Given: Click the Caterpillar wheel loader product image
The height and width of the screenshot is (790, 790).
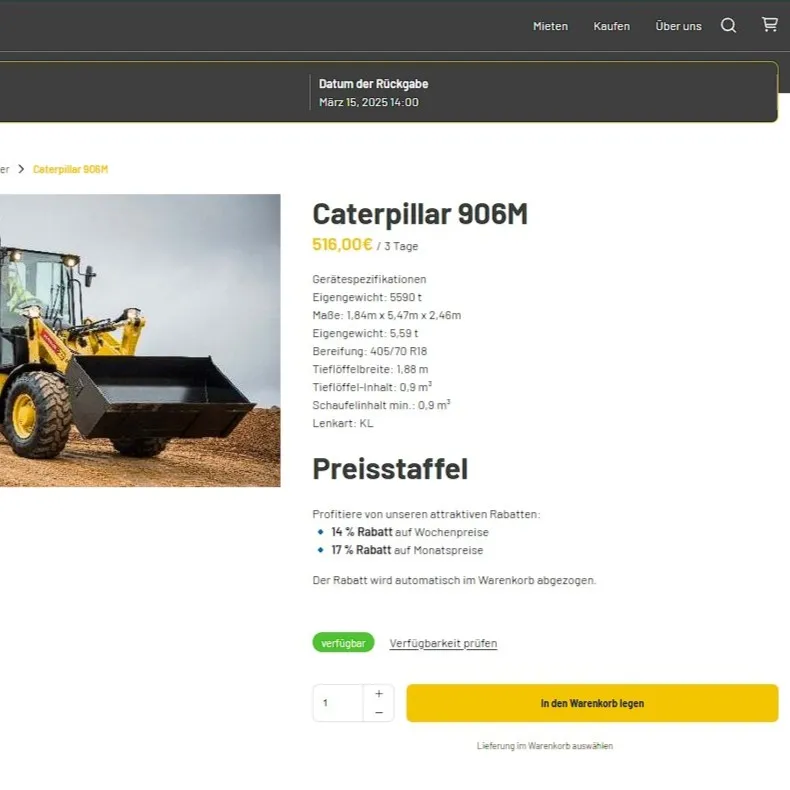Looking at the screenshot, I should (x=140, y=340).
